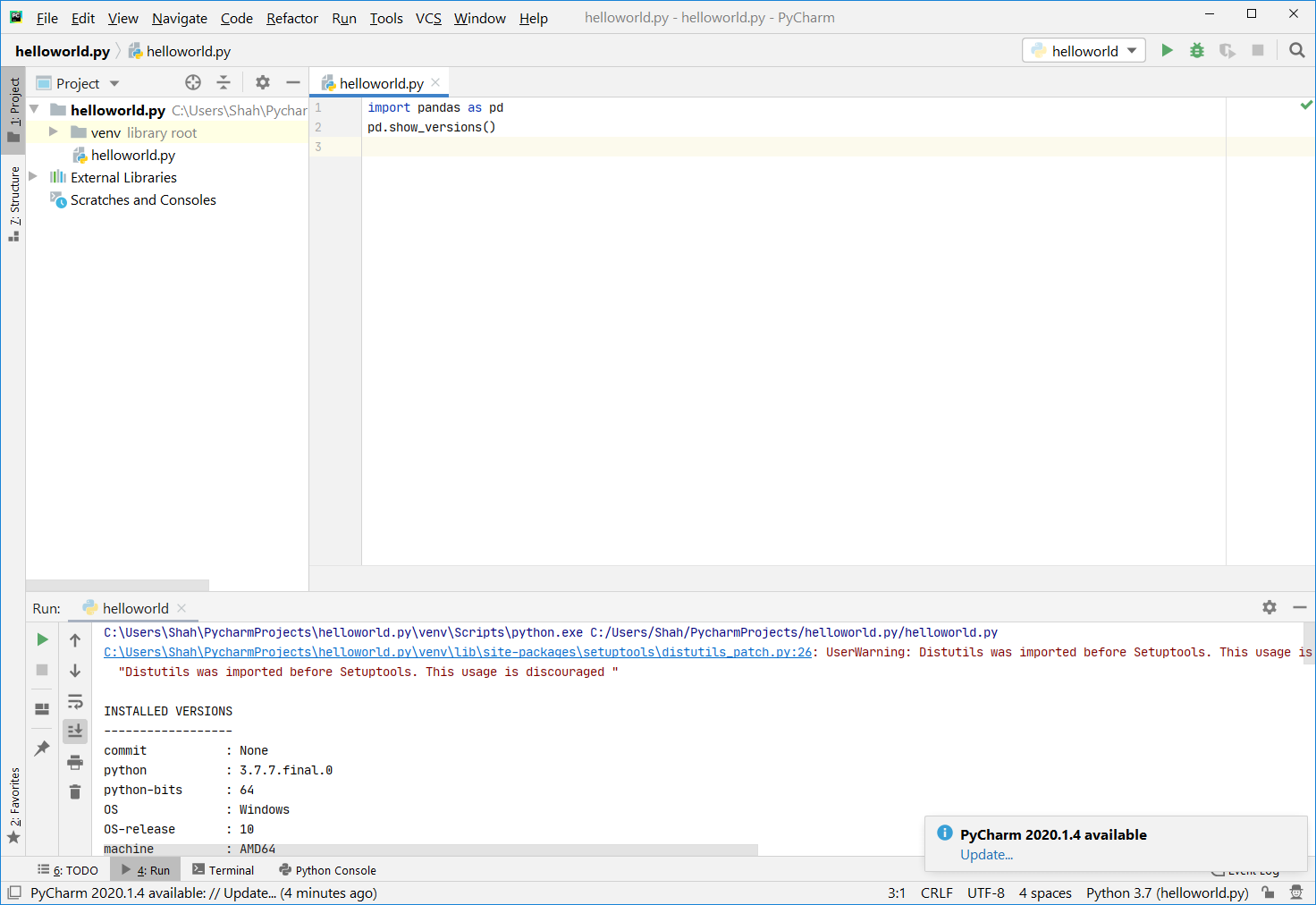1316x905 pixels.
Task: Expand the venv folder
Action: tap(54, 131)
